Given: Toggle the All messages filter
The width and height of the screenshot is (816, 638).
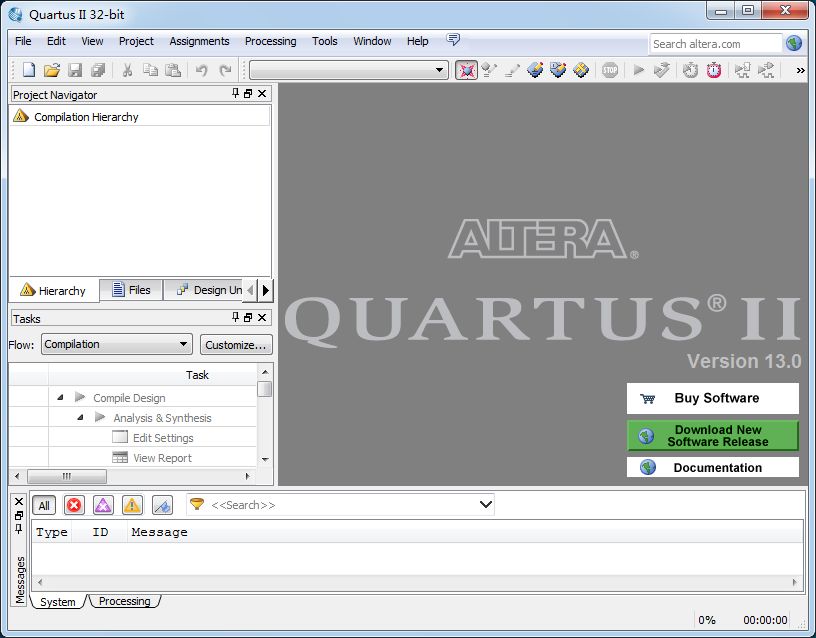Looking at the screenshot, I should (x=44, y=505).
